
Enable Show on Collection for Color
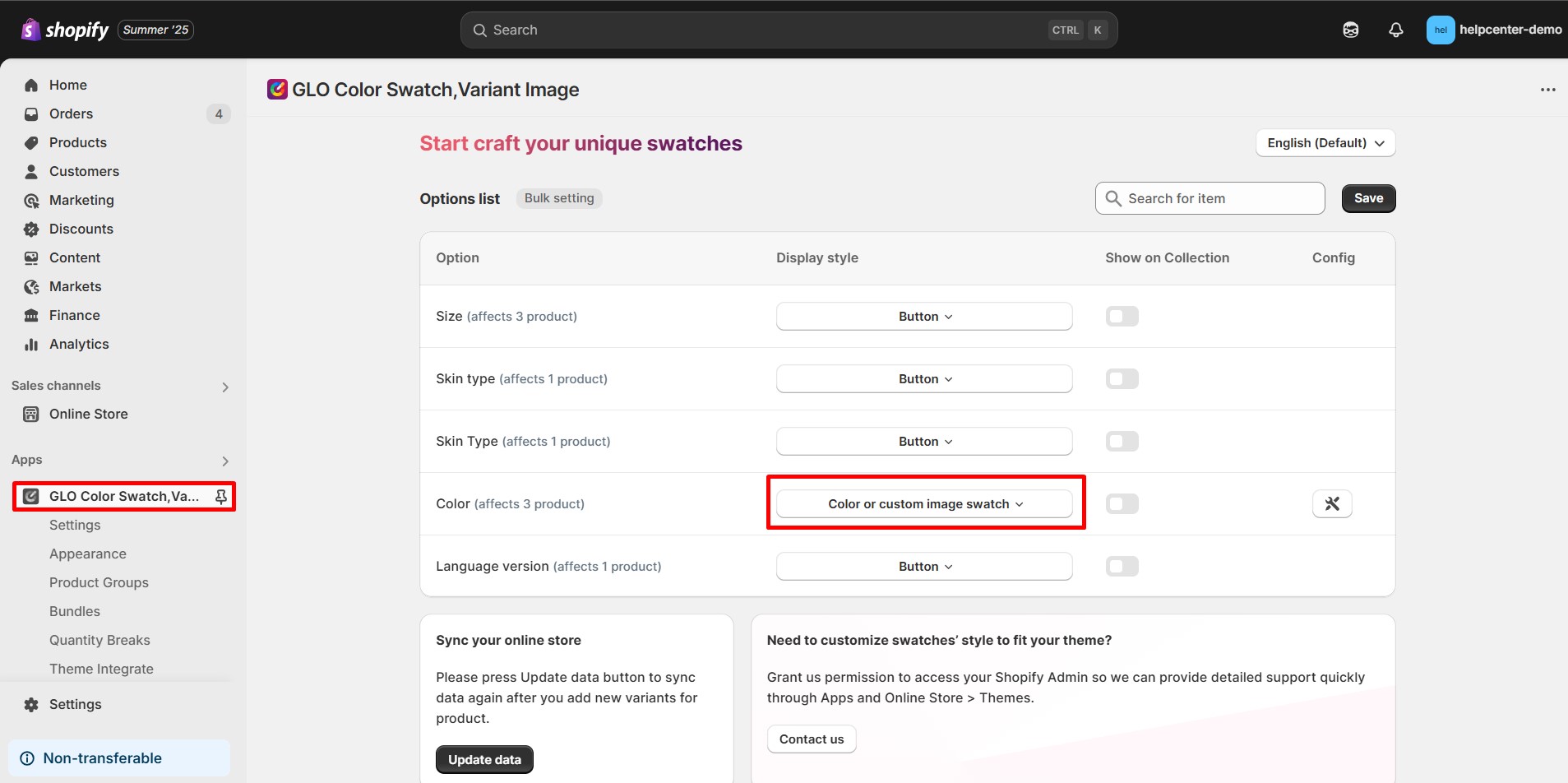[1122, 503]
